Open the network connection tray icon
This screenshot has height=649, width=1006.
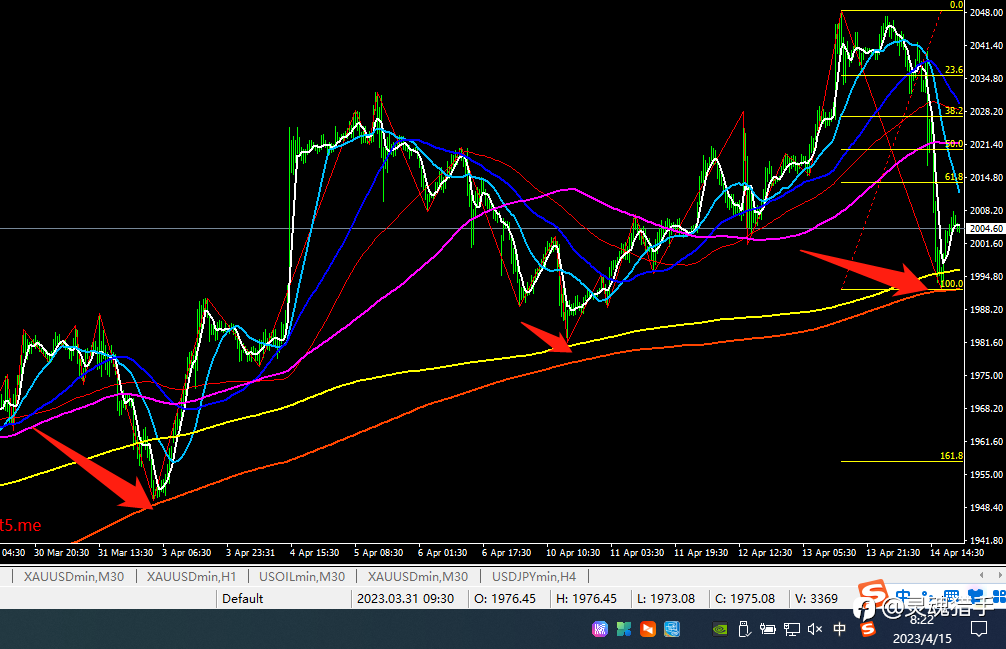pos(792,629)
